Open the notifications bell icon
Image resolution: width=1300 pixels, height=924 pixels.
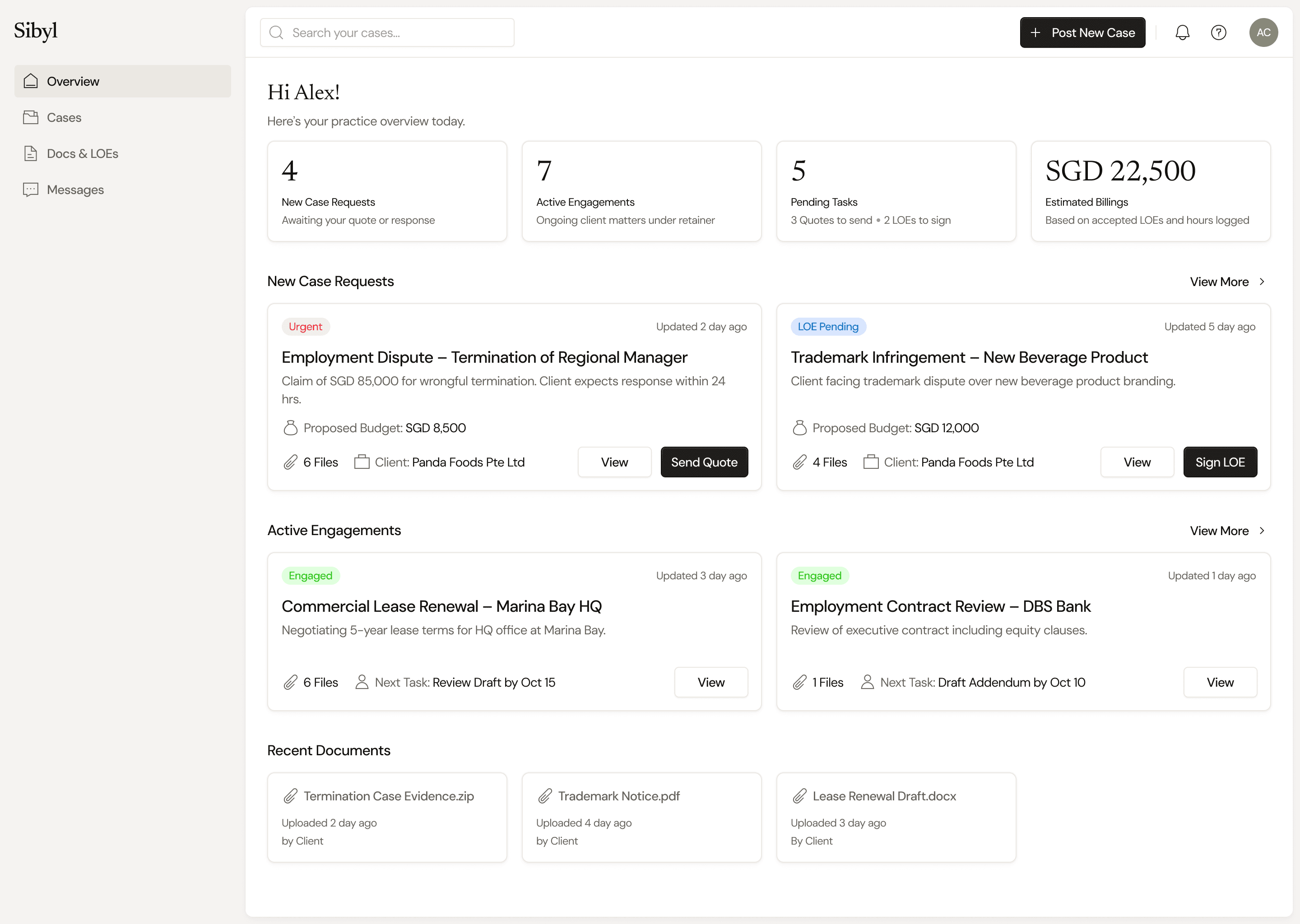click(1182, 32)
